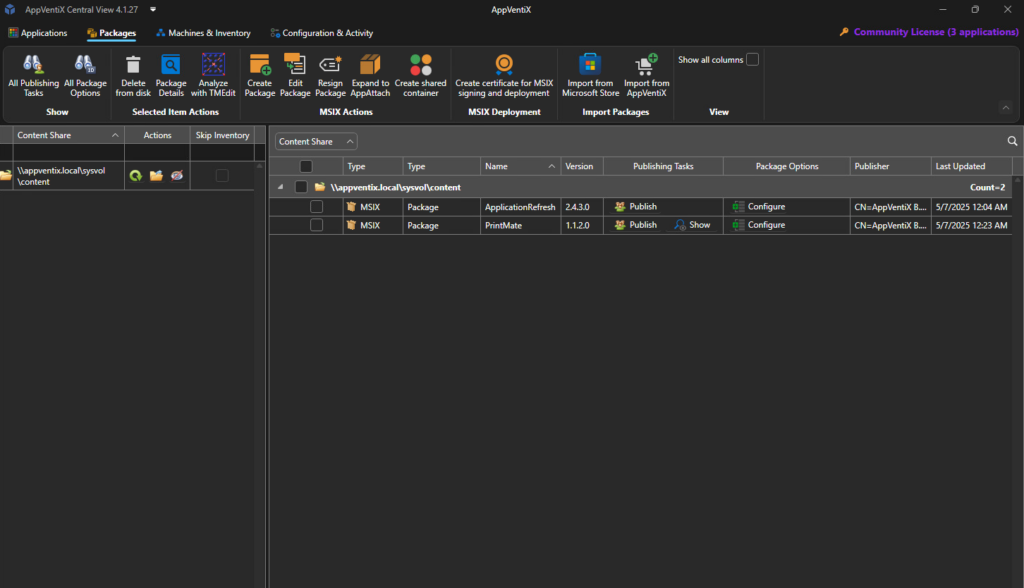Toggle Skip Inventory for the content share
Screen dimensions: 1024x588
[222, 174]
